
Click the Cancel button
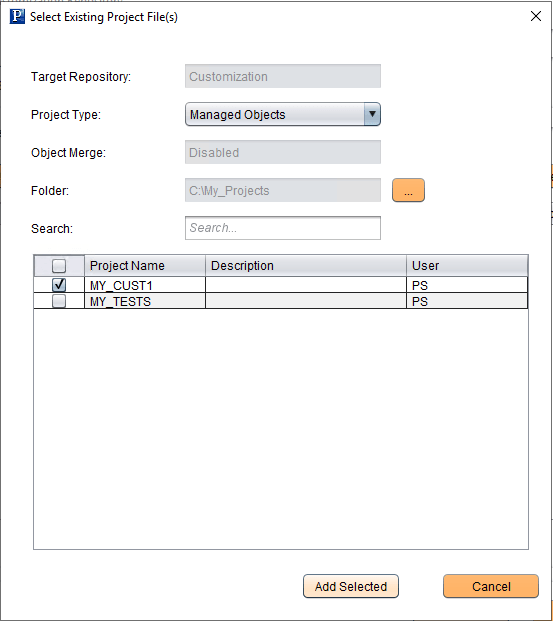click(x=491, y=586)
